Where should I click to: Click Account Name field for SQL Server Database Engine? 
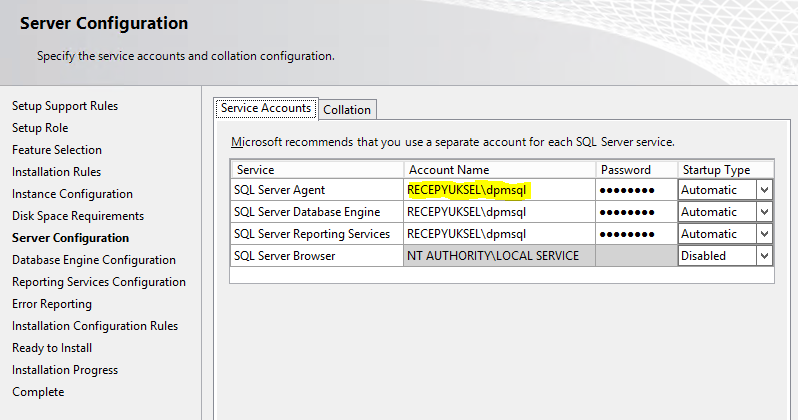point(499,212)
